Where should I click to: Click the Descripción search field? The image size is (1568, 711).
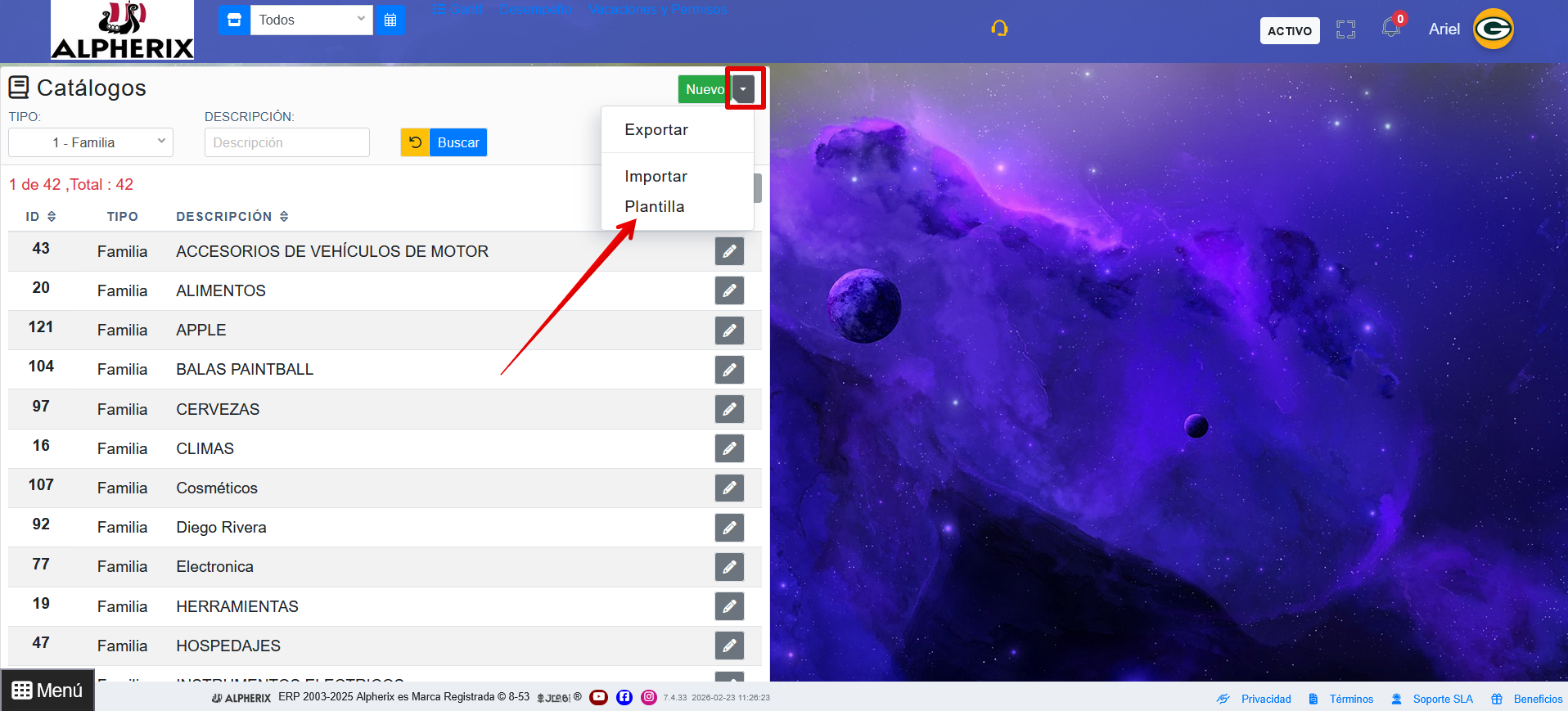[x=286, y=142]
